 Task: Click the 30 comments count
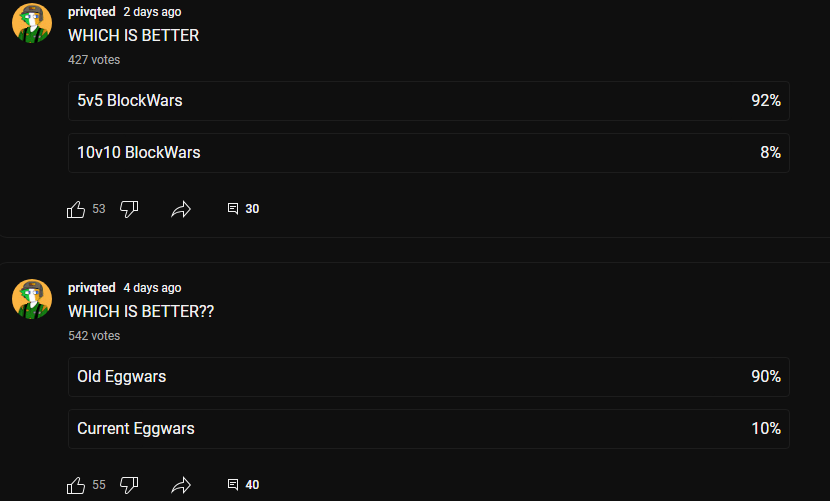tap(252, 209)
